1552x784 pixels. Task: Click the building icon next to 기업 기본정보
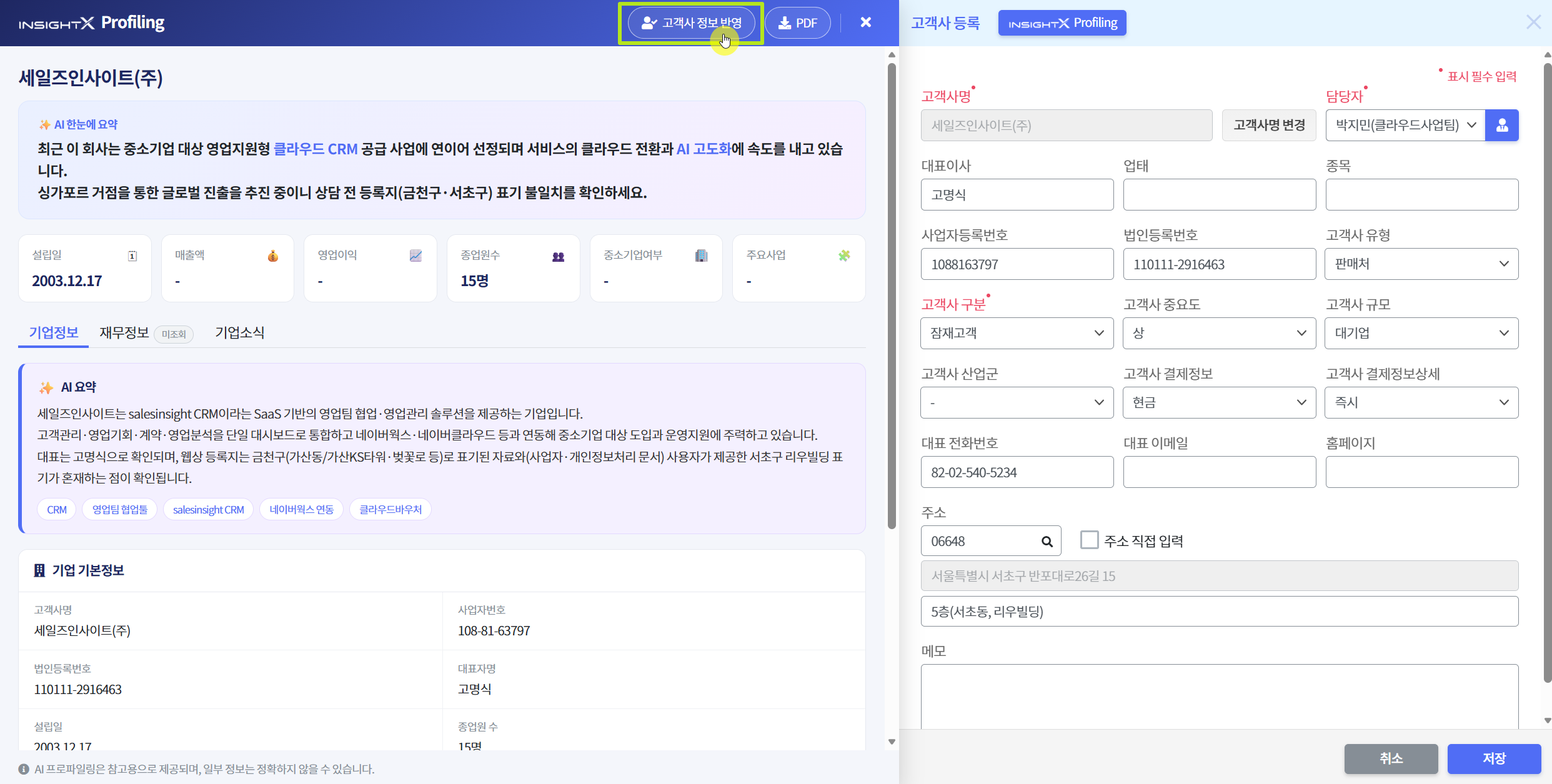coord(39,570)
